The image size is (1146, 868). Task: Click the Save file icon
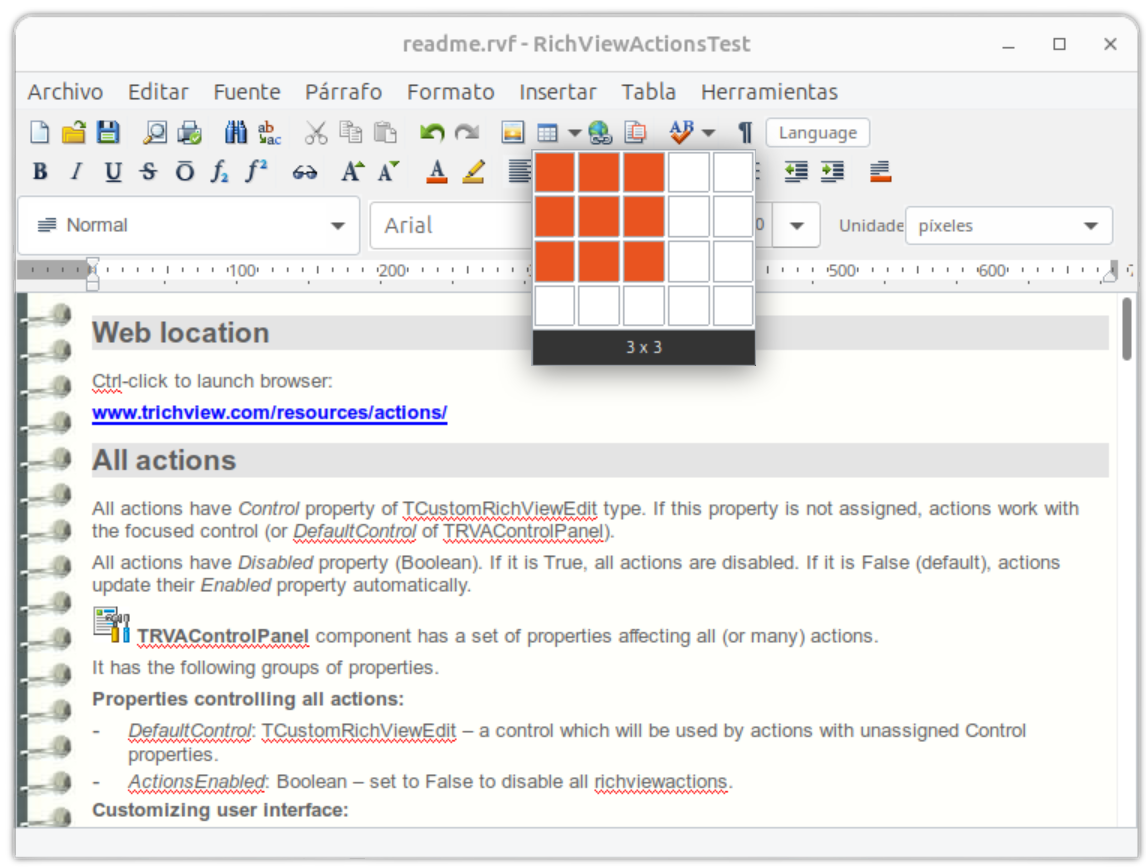pos(107,132)
